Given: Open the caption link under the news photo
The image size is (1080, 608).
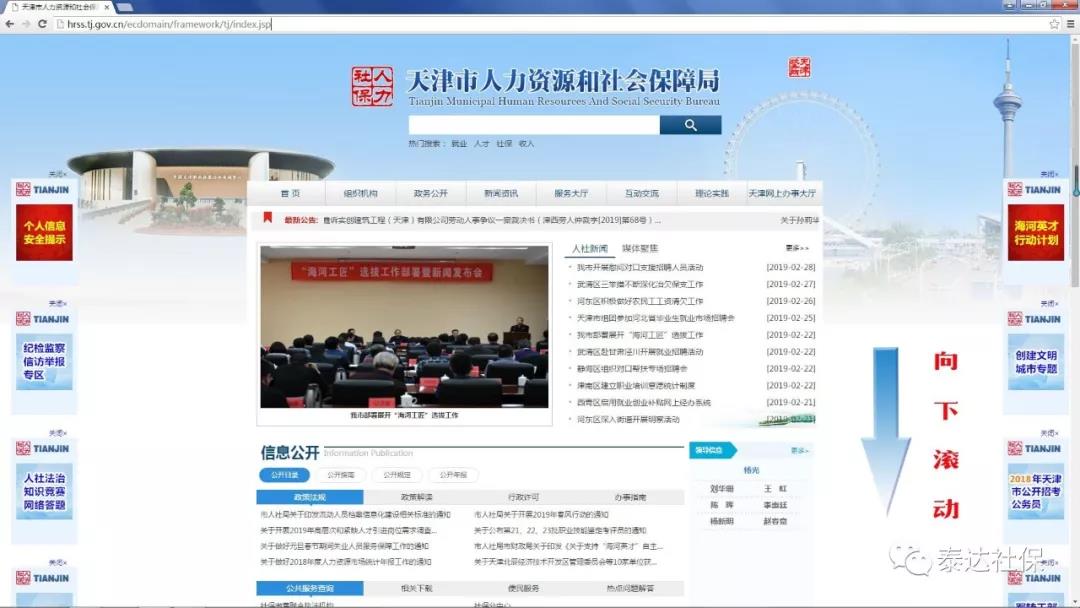Looking at the screenshot, I should [x=404, y=415].
